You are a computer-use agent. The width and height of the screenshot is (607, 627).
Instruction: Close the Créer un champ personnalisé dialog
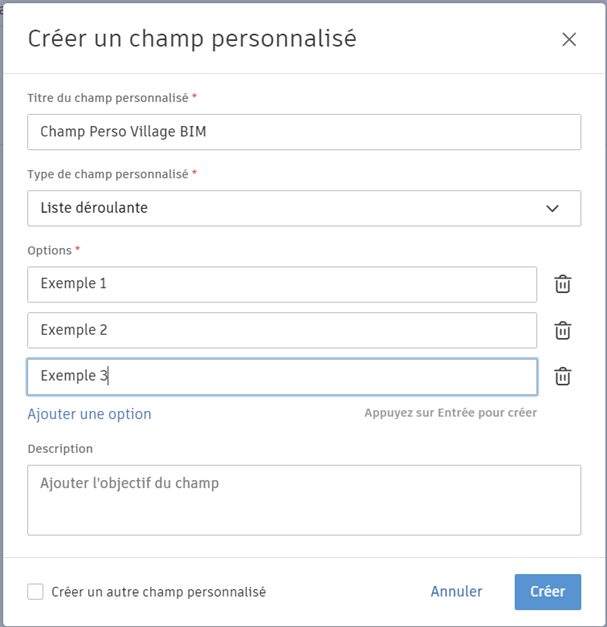(x=569, y=40)
